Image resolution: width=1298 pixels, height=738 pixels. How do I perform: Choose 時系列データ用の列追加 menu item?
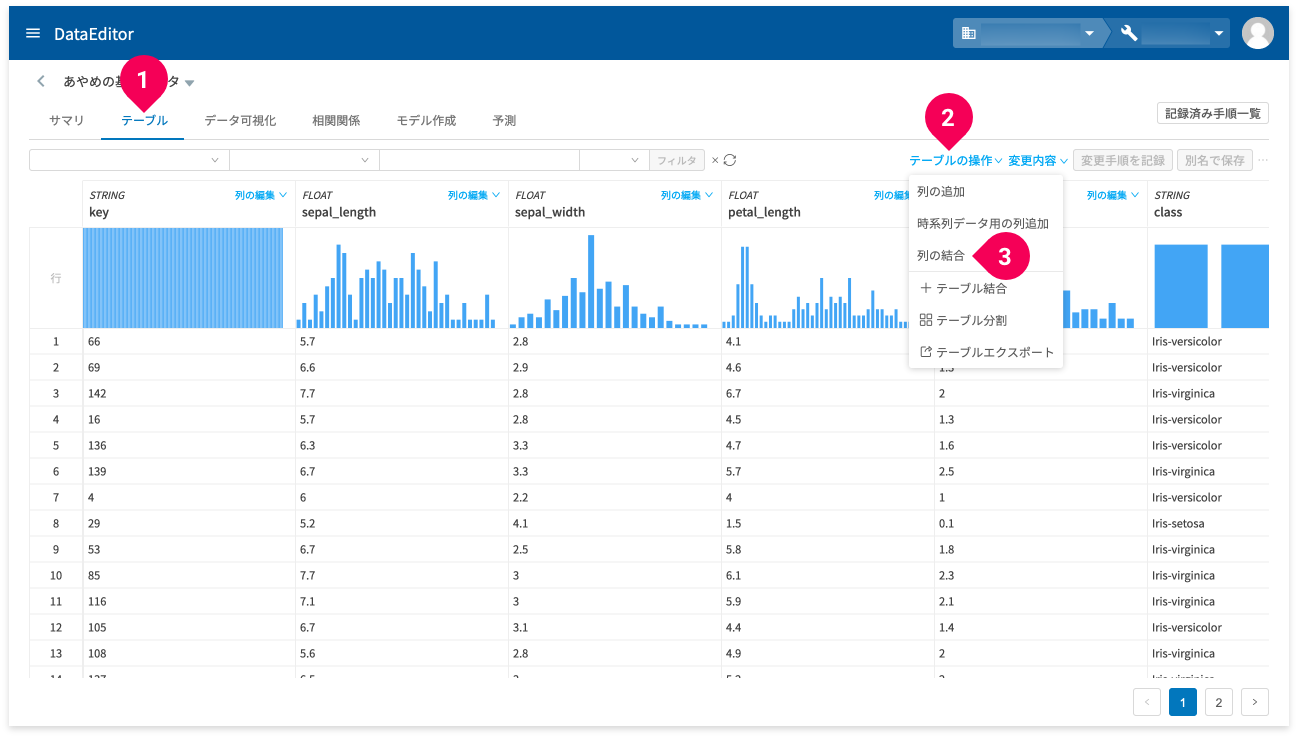point(985,223)
